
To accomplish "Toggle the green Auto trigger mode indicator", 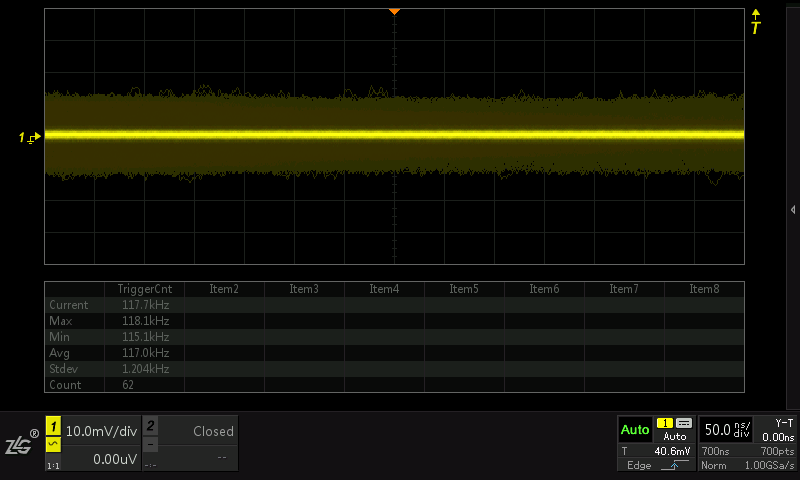I will (635, 430).
